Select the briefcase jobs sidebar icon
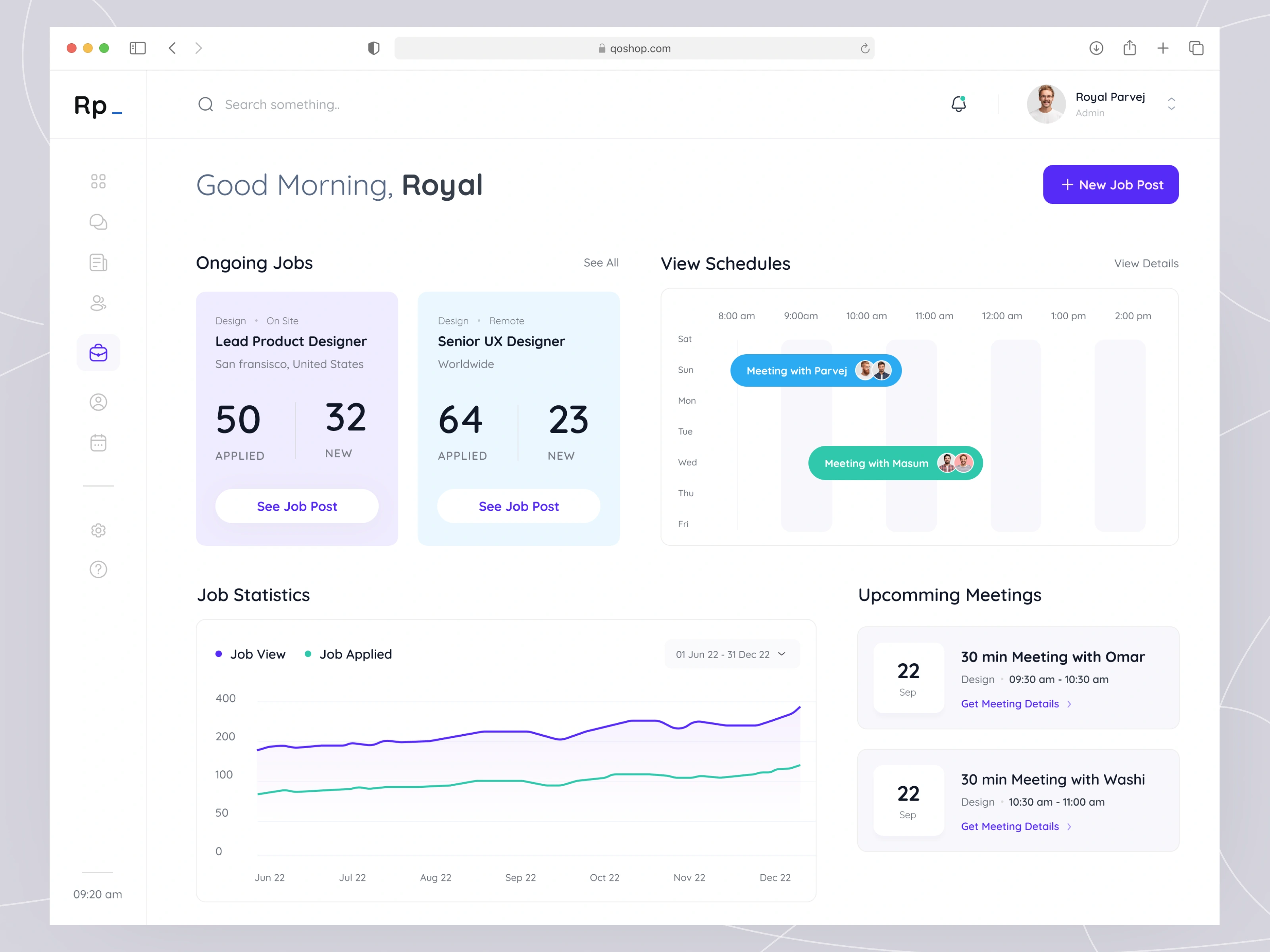Viewport: 1270px width, 952px height. (98, 352)
